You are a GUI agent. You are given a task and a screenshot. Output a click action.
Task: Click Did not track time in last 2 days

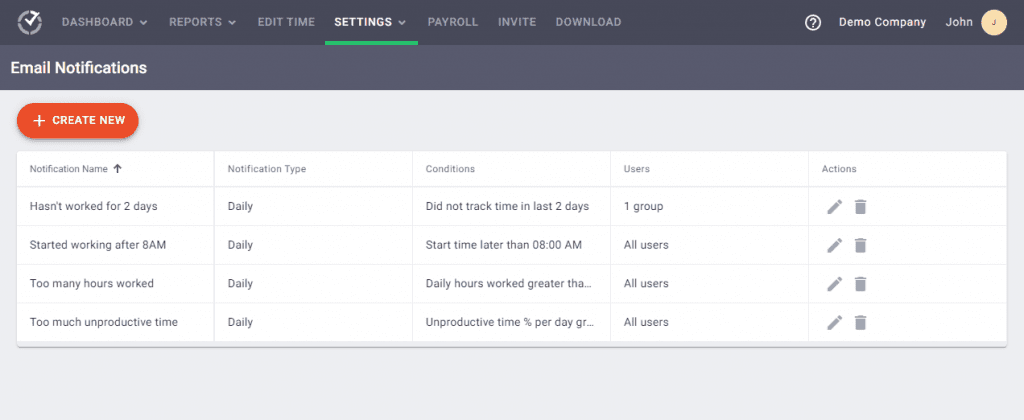(x=507, y=206)
